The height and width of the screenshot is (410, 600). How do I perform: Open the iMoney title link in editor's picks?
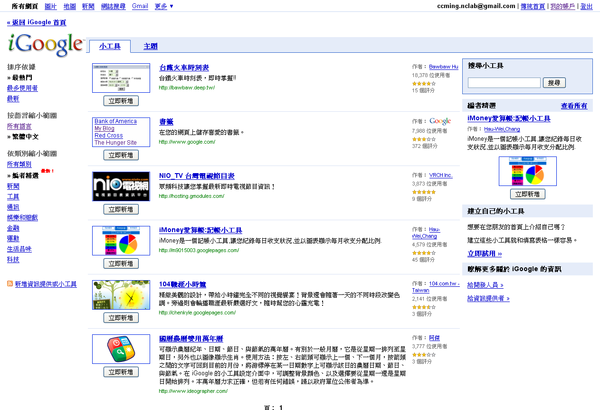coord(509,119)
